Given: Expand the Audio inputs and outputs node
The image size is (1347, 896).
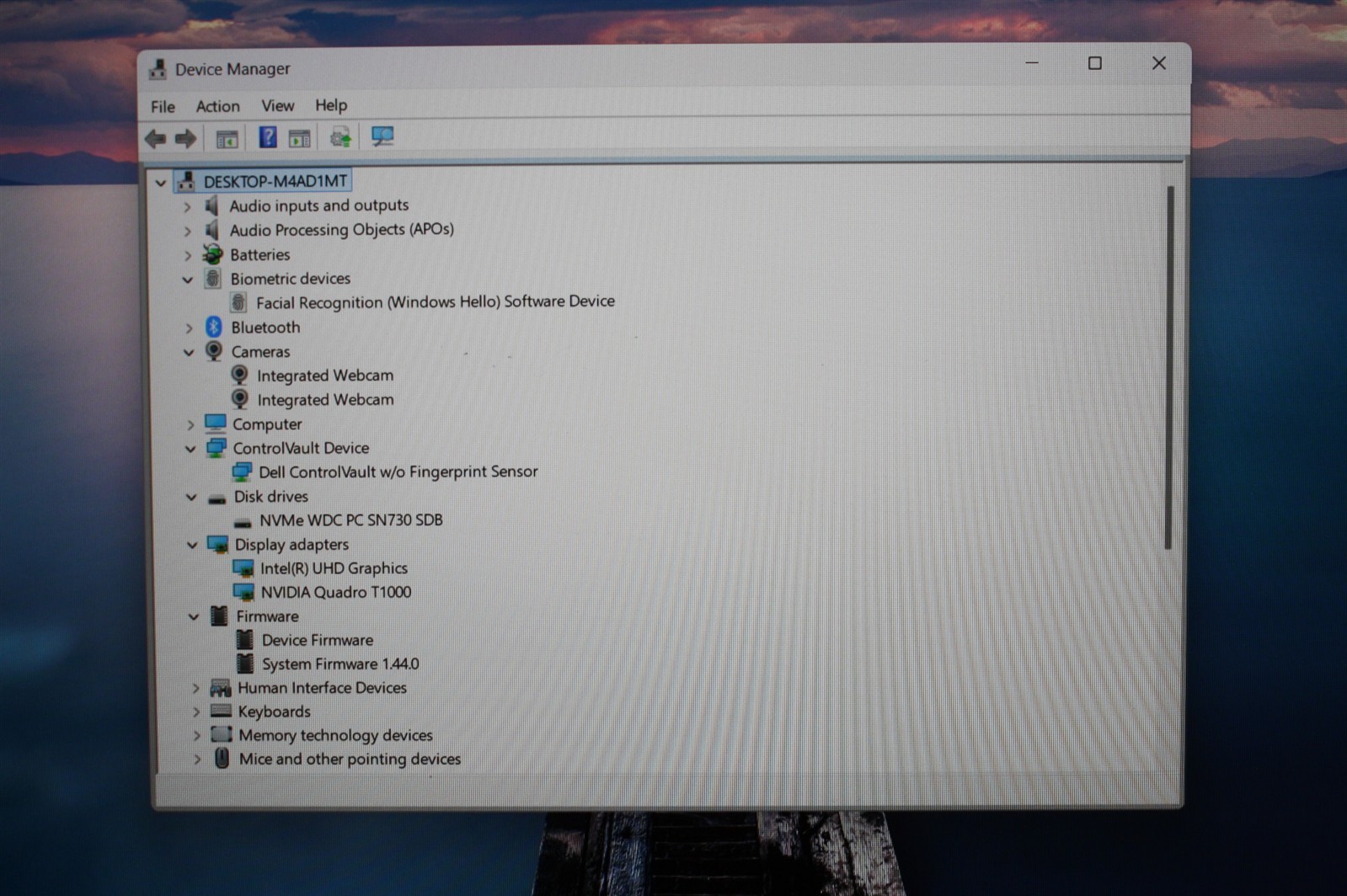Looking at the screenshot, I should click(x=188, y=206).
